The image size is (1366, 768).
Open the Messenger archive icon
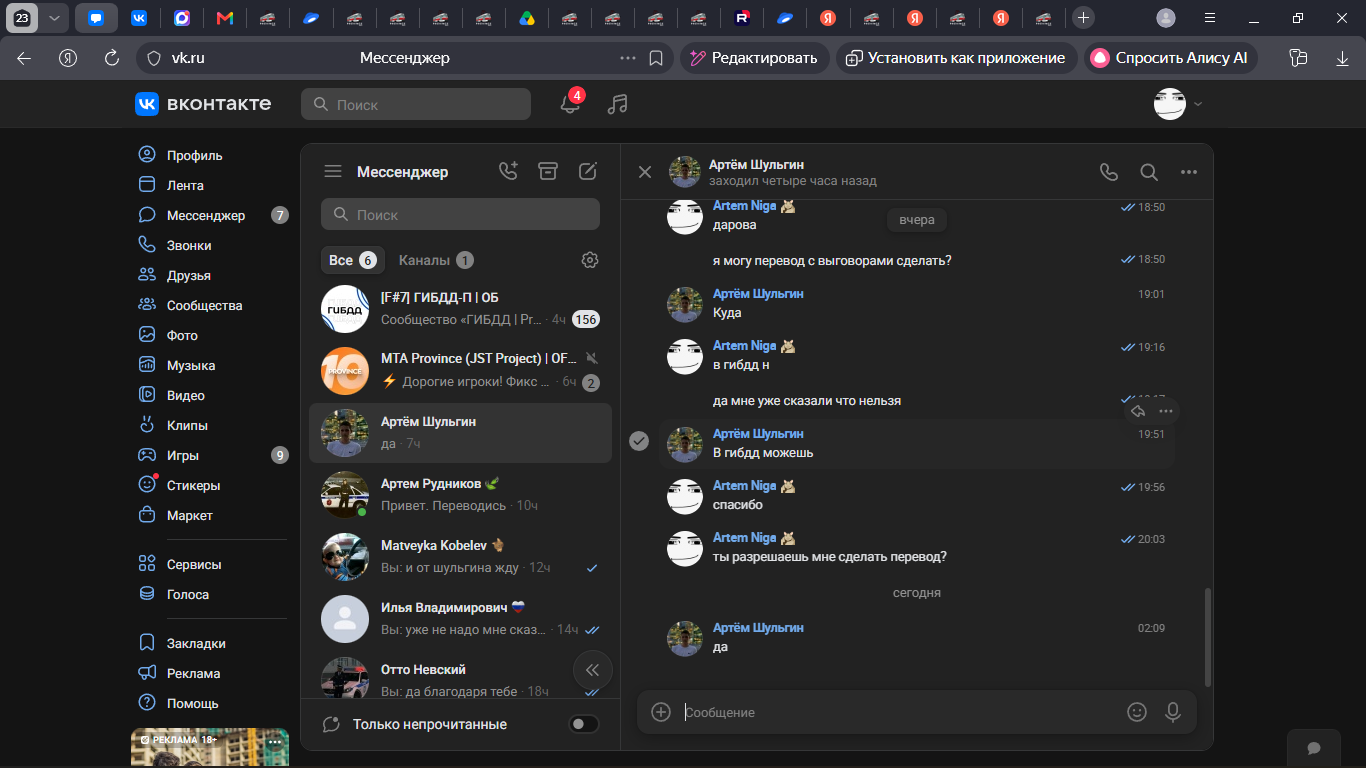coord(548,171)
